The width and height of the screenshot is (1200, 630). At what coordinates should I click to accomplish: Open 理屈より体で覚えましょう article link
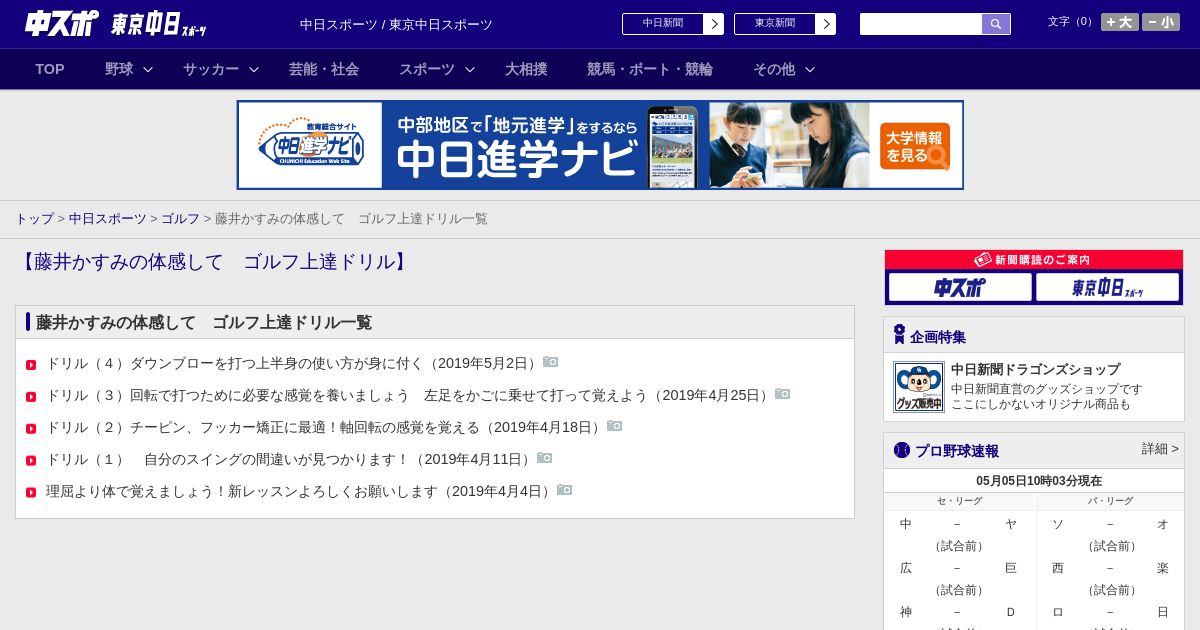[301, 491]
